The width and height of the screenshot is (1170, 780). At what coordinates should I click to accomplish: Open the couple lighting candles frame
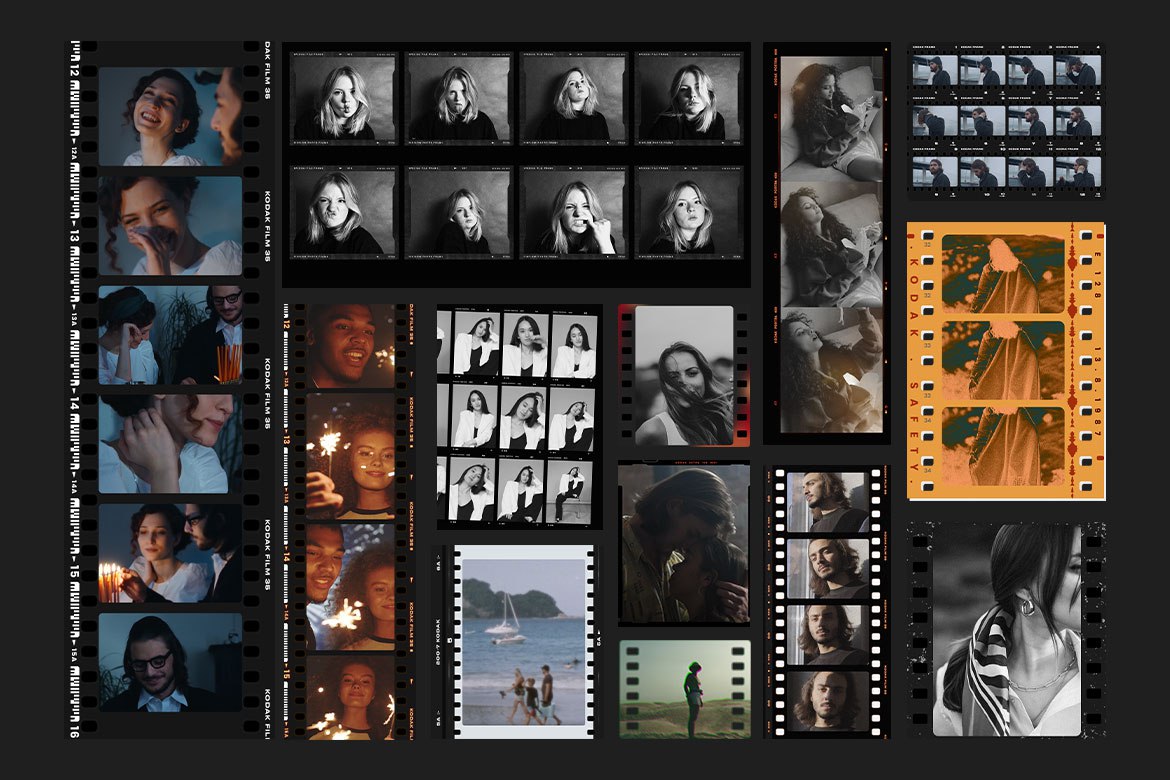(170, 553)
